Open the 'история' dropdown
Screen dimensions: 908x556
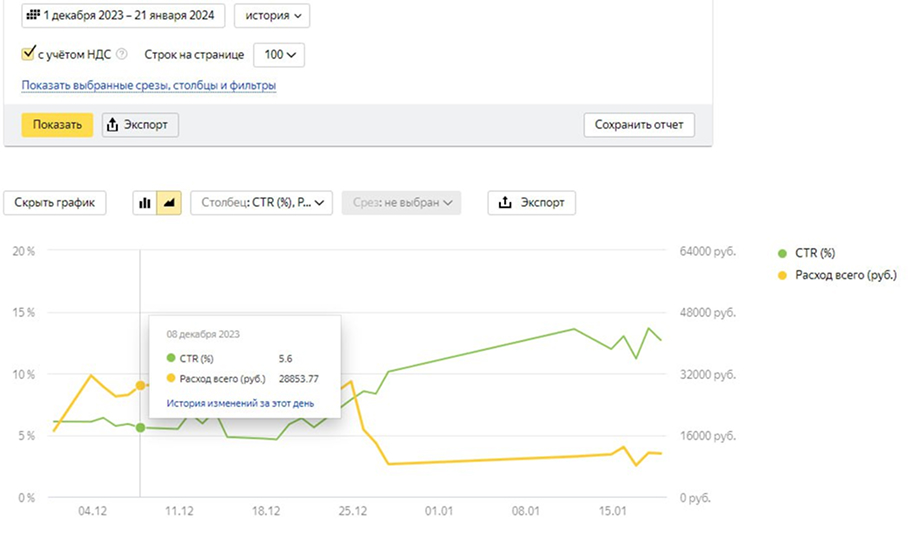(x=271, y=16)
